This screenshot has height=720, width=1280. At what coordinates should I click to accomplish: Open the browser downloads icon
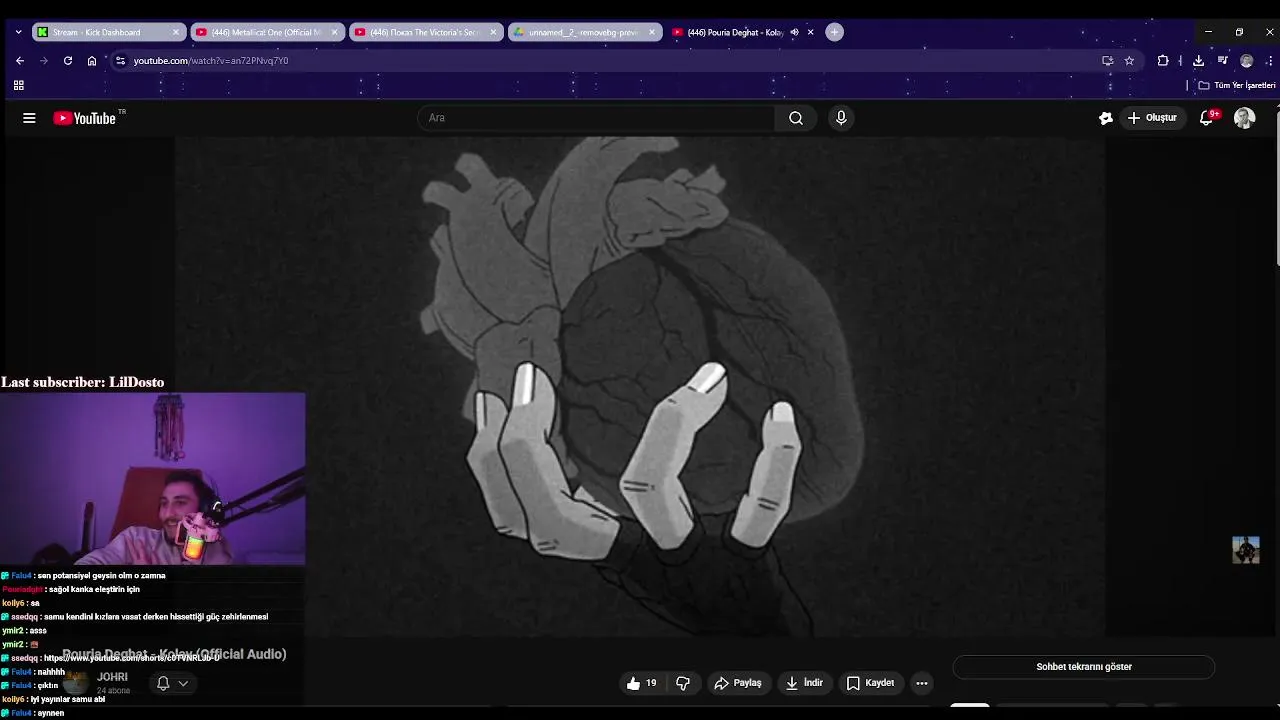click(x=1198, y=60)
